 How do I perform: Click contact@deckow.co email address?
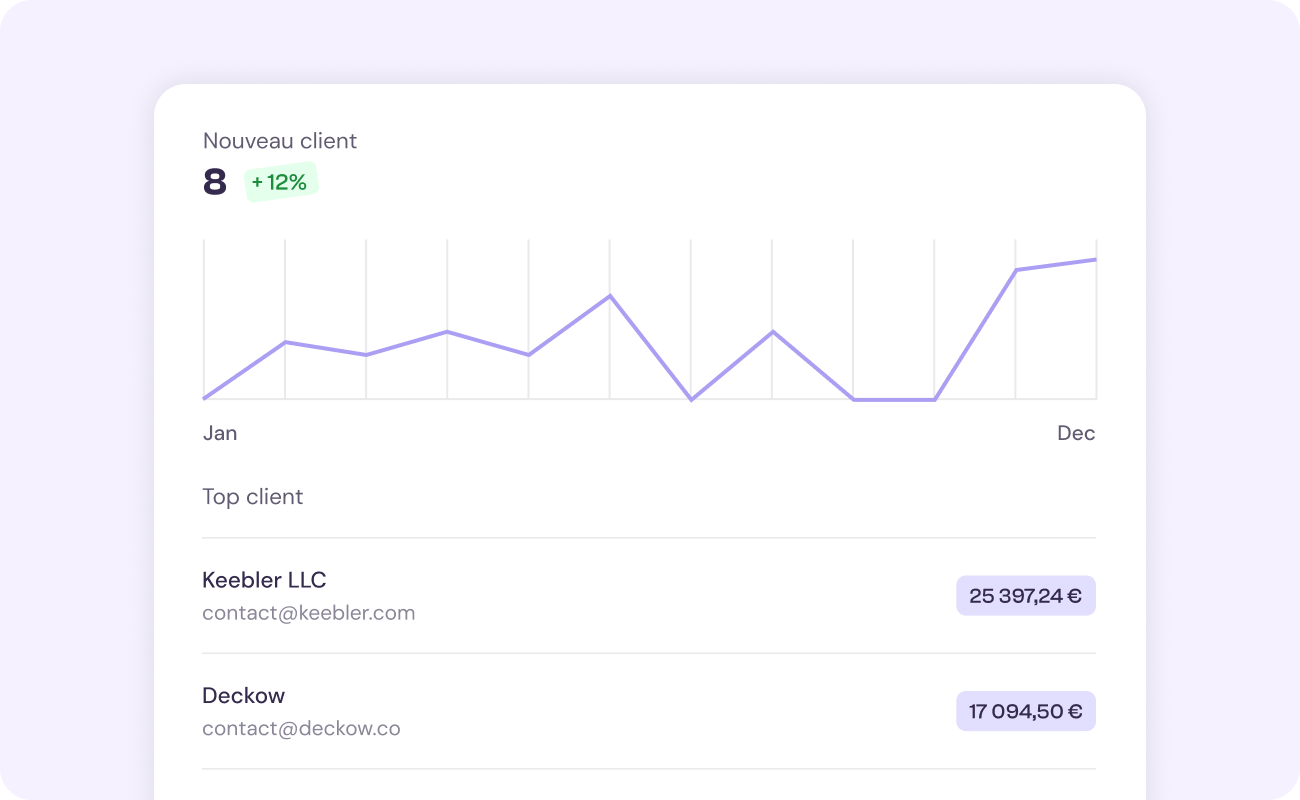tap(301, 728)
